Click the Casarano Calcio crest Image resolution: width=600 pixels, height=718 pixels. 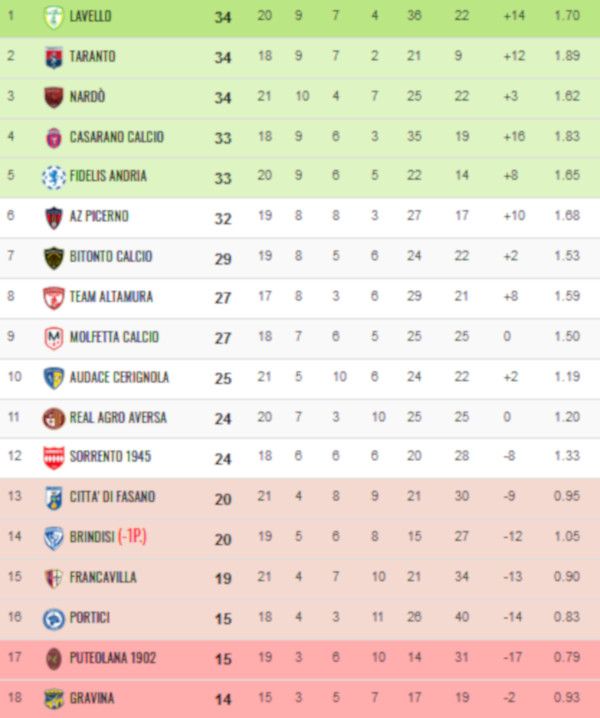click(x=54, y=138)
